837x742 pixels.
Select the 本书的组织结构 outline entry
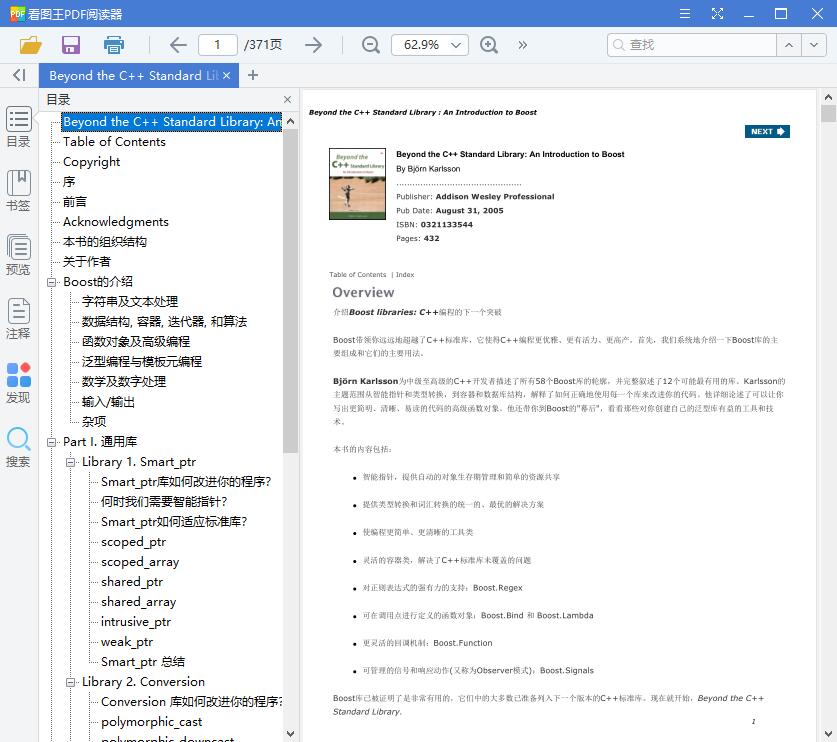(x=105, y=242)
